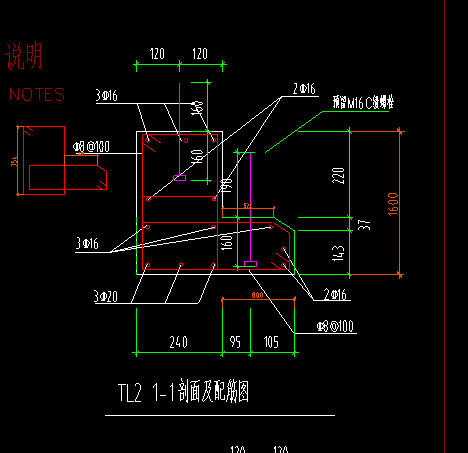Select the 95 bottom dimension text
This screenshot has width=468, height=453.
pyautogui.click(x=235, y=342)
